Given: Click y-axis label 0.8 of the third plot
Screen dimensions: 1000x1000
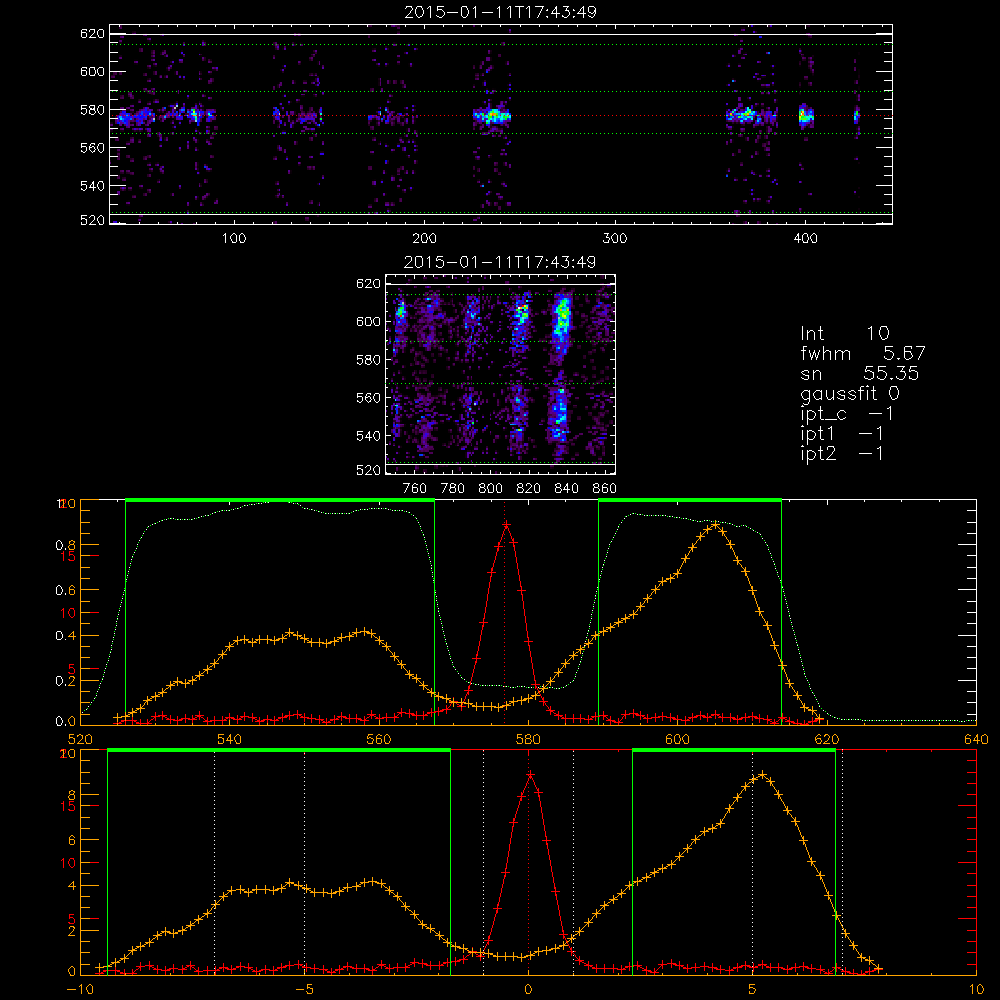Looking at the screenshot, I should point(65,545).
